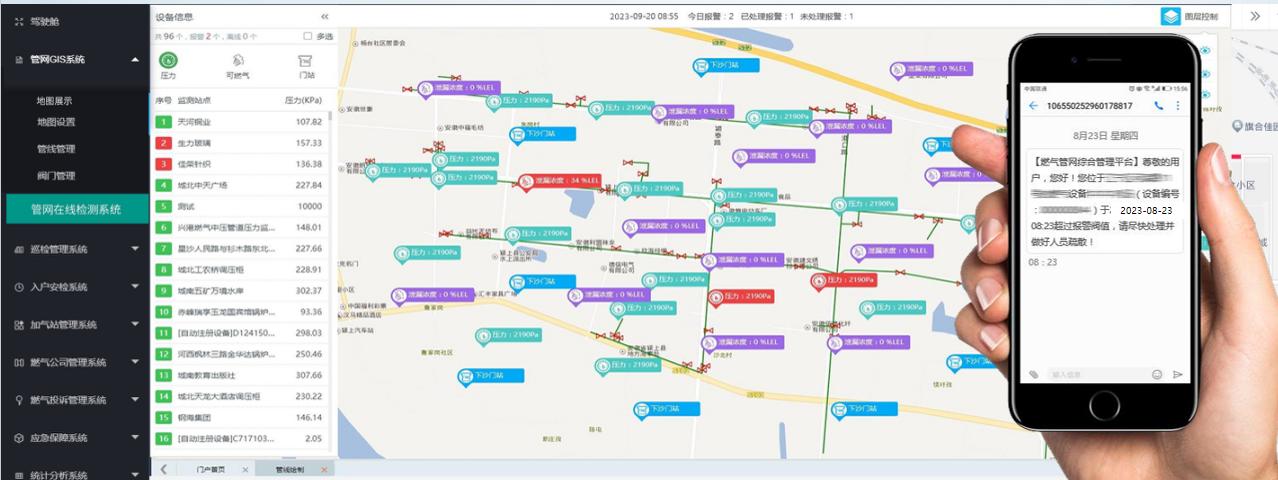Collapse the 管网GIS系统 menu section

tap(135, 60)
